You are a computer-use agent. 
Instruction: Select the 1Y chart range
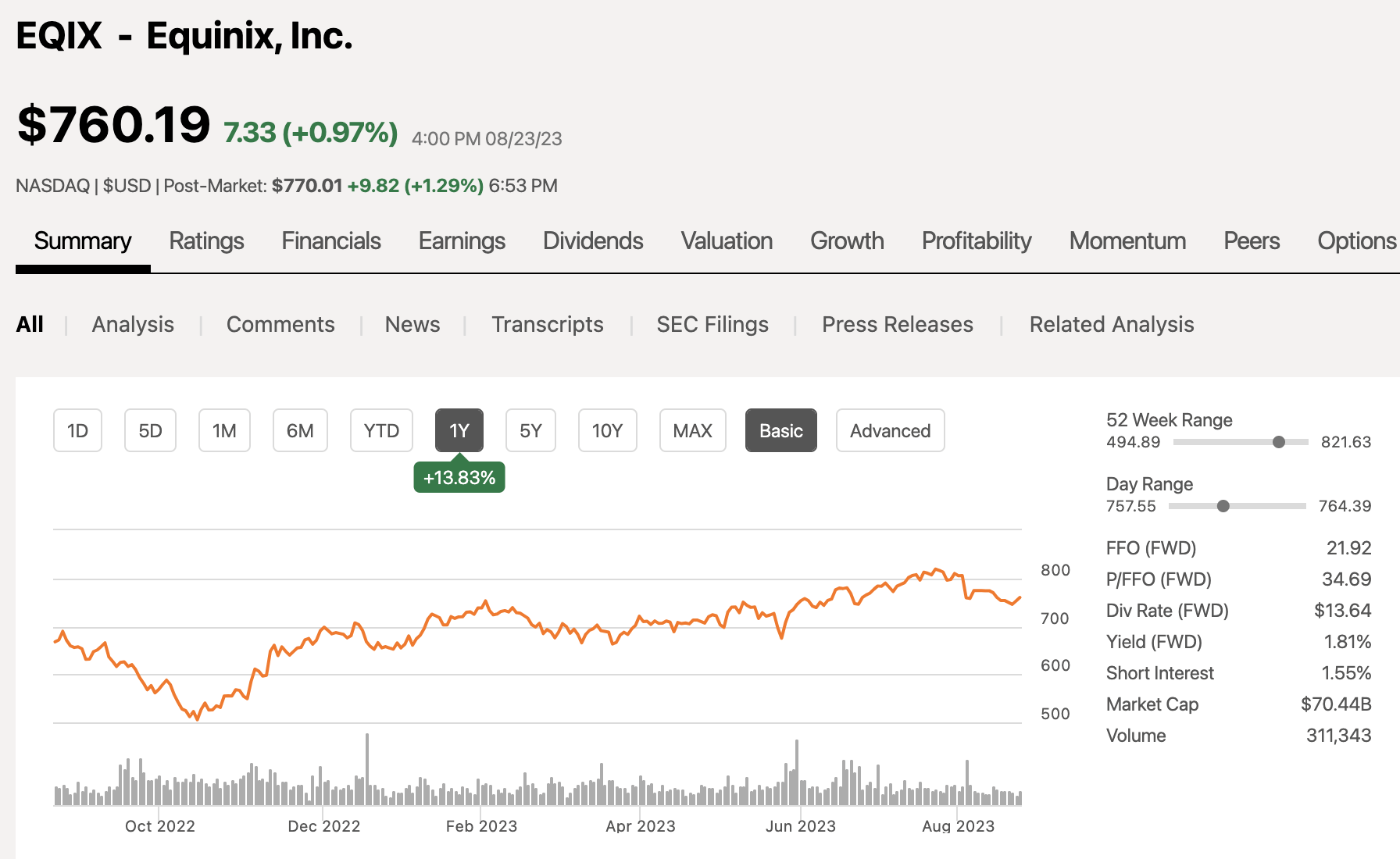click(459, 430)
